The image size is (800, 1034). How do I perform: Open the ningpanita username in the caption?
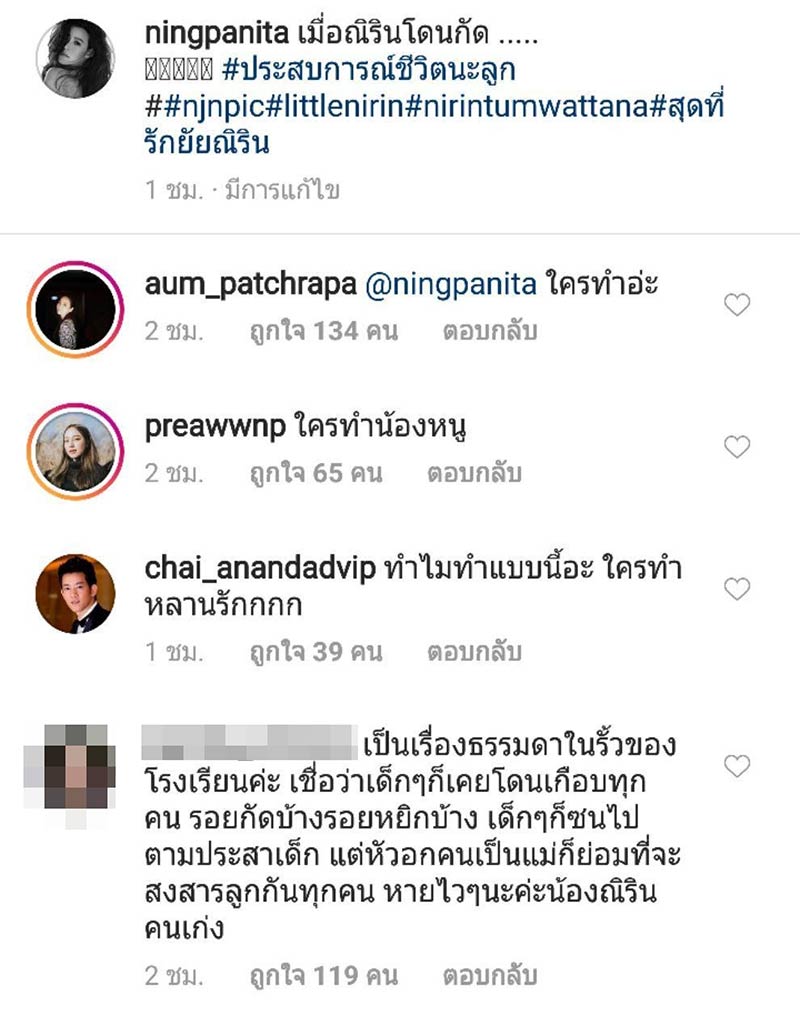[216, 33]
